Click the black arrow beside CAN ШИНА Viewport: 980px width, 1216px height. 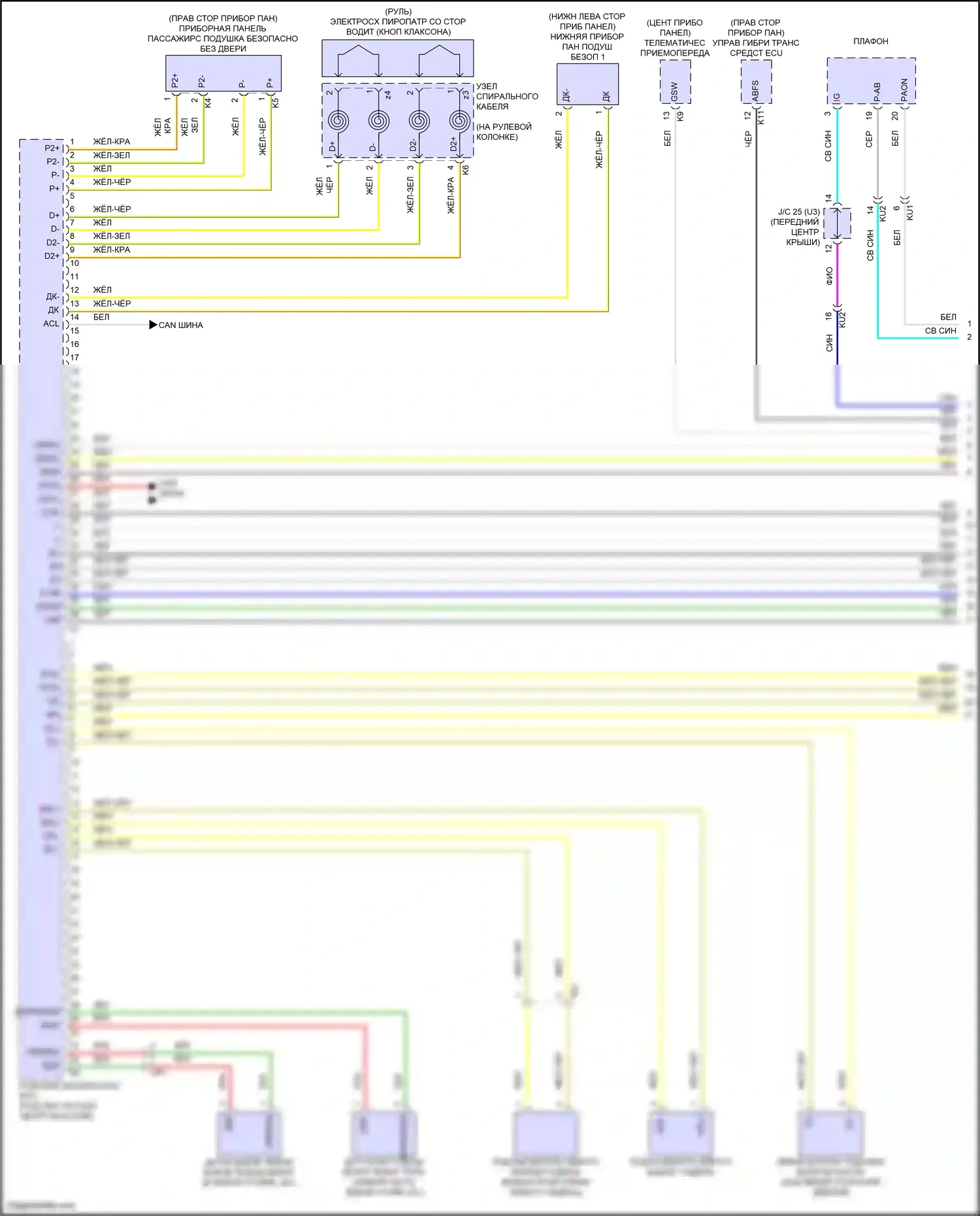153,325
